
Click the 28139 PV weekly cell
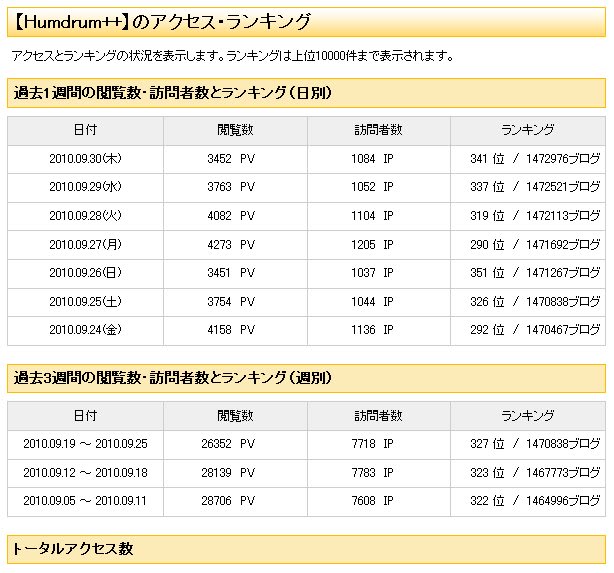[235, 473]
